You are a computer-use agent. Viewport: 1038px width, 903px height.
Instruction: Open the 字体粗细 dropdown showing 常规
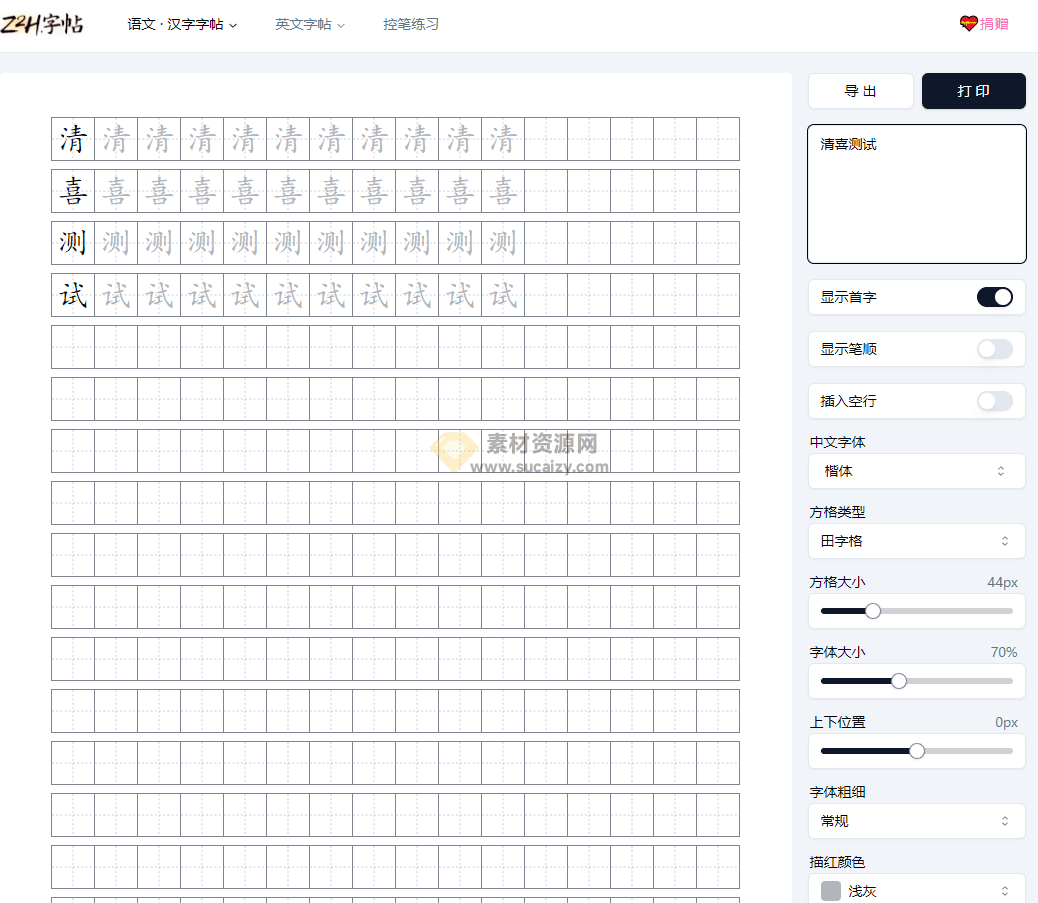click(x=916, y=821)
